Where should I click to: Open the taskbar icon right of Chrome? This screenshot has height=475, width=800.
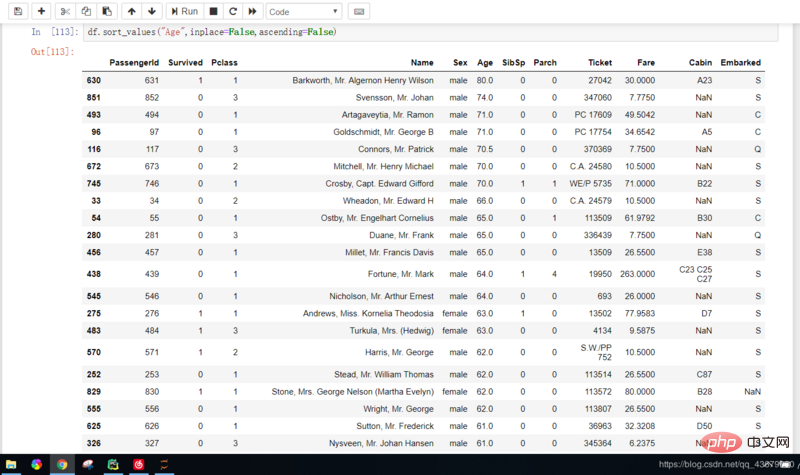[x=87, y=464]
